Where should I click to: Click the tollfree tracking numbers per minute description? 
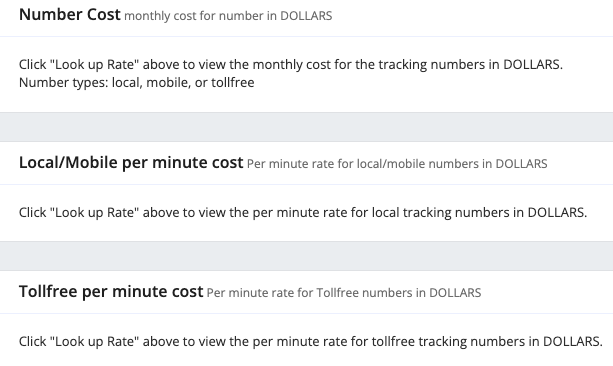pos(310,342)
